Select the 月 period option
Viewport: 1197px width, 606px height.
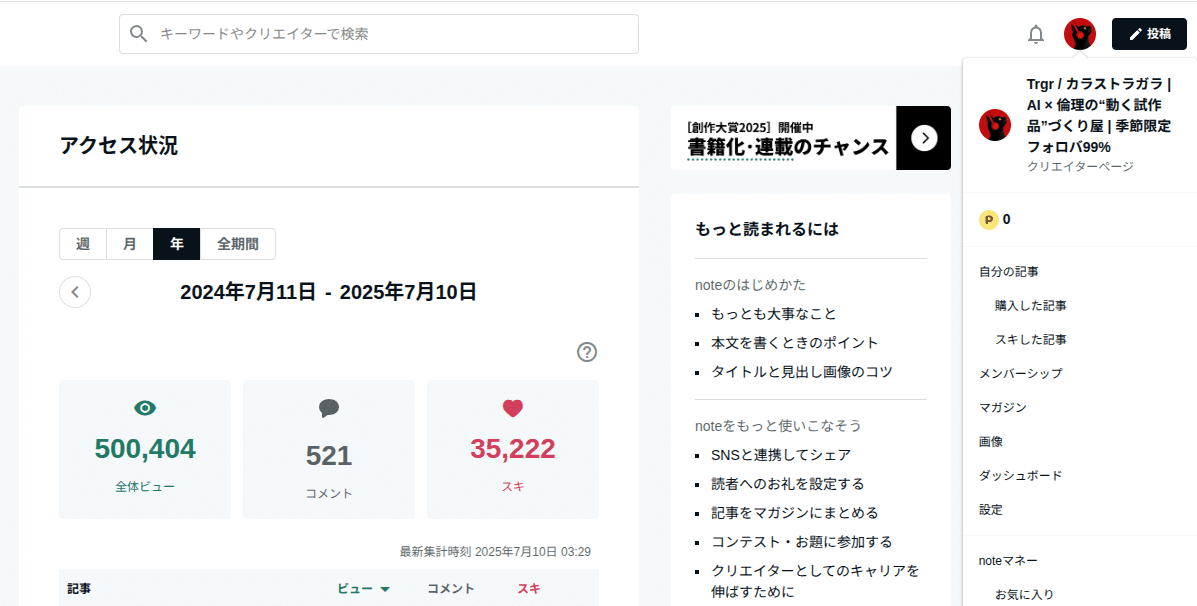(129, 243)
